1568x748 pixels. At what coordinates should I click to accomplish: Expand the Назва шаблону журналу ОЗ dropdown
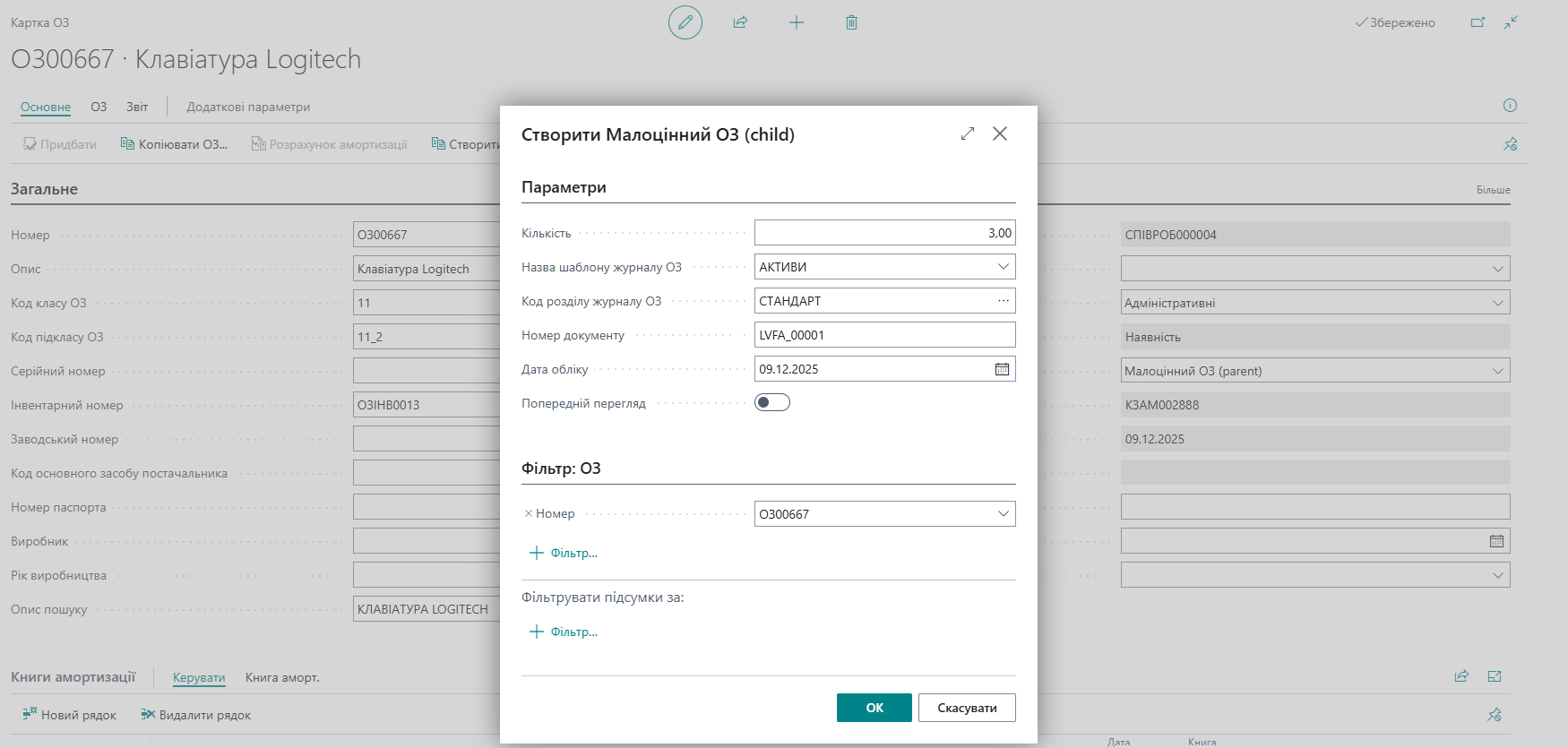(1003, 267)
